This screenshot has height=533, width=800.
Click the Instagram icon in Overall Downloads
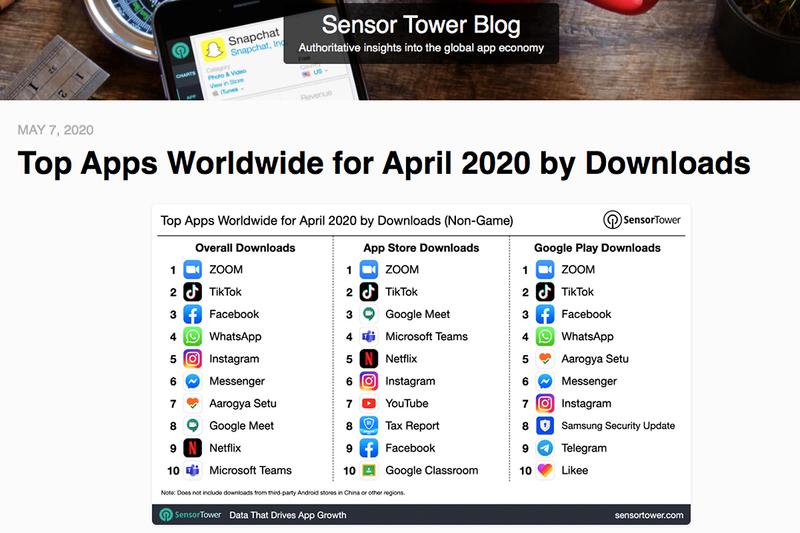pyautogui.click(x=192, y=359)
